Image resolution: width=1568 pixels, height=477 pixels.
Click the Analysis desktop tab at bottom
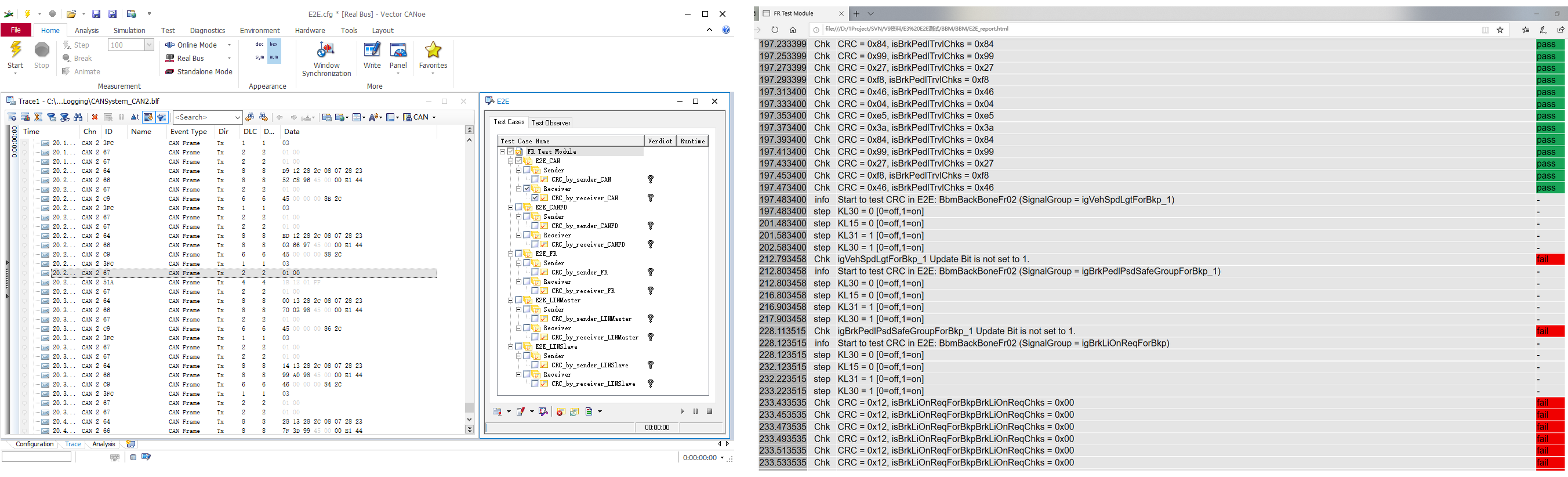tap(103, 444)
